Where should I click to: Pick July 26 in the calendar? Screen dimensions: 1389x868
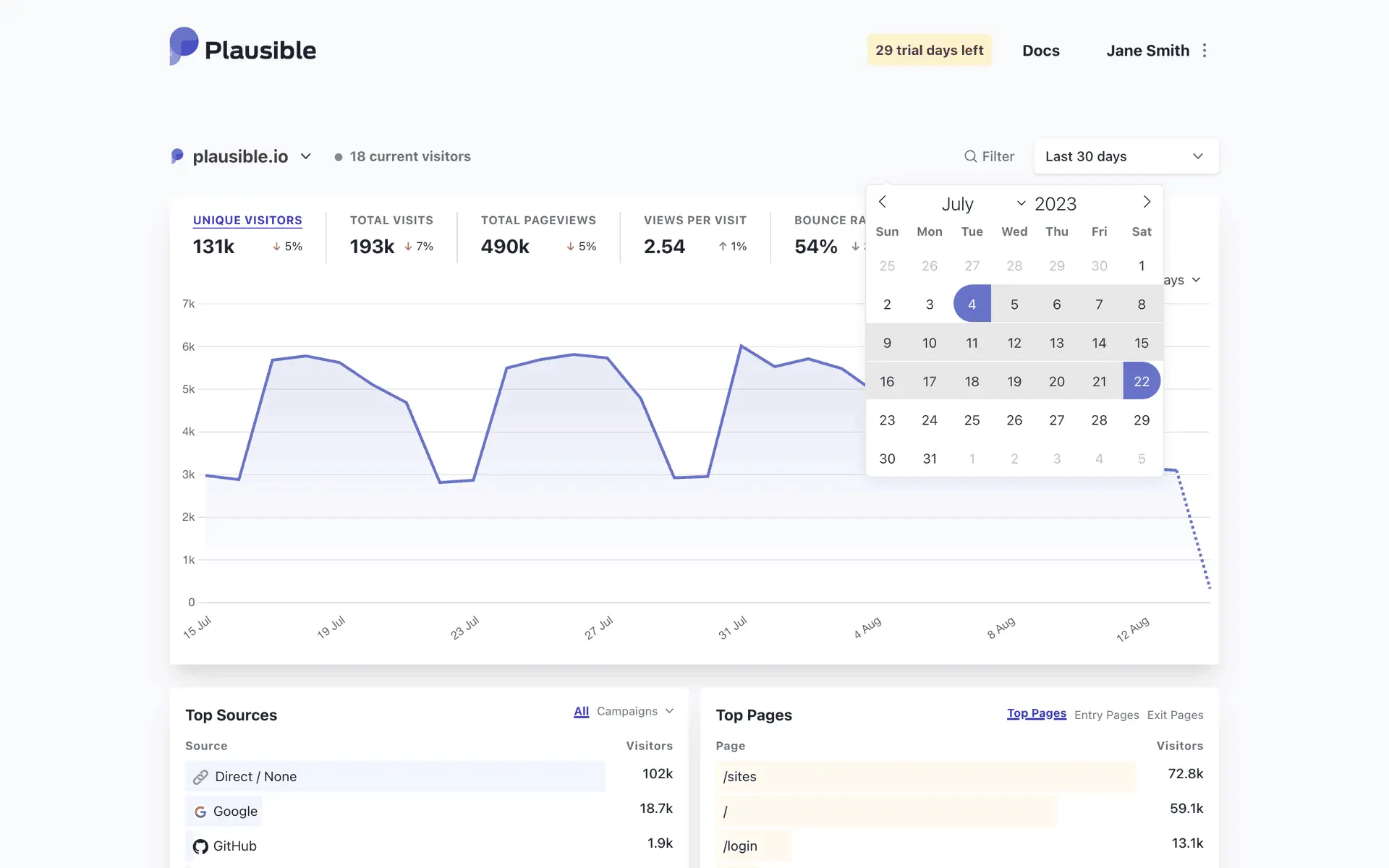coord(1014,420)
